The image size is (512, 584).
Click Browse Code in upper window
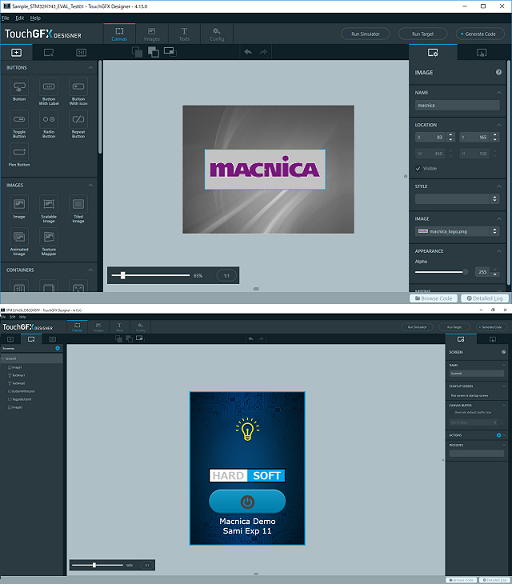[433, 298]
